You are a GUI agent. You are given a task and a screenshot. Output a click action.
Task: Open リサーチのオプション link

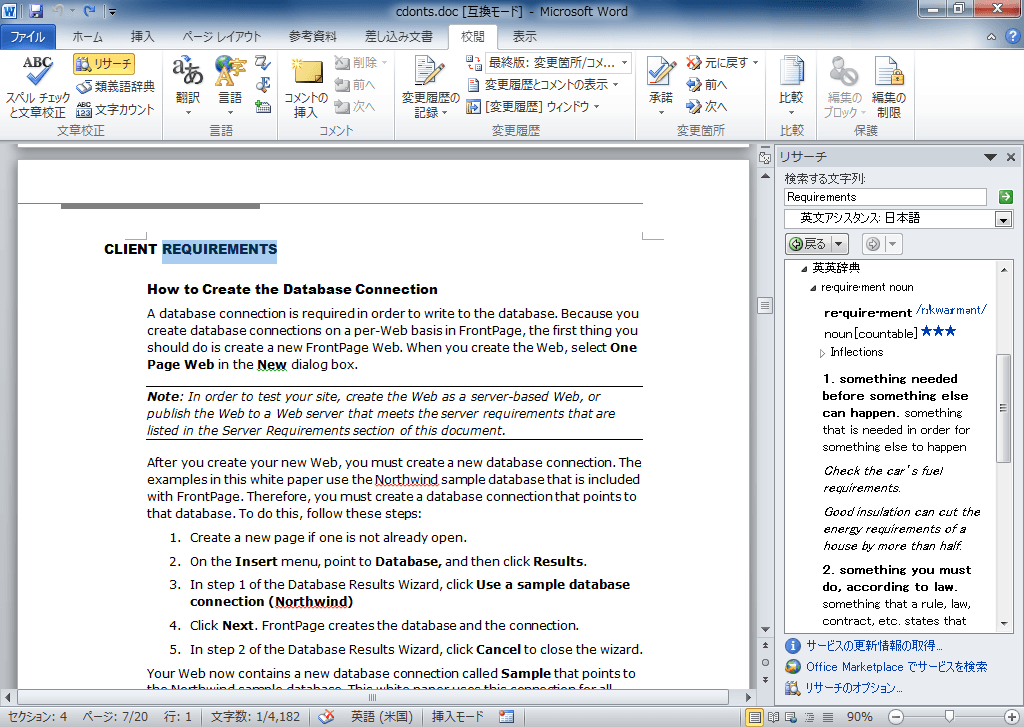click(x=854, y=688)
